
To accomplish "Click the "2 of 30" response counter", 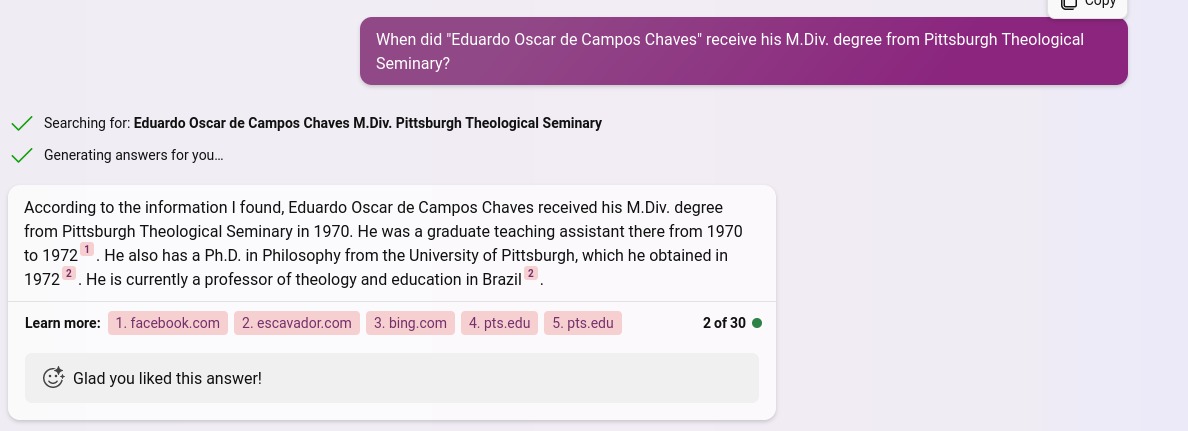I will point(724,323).
